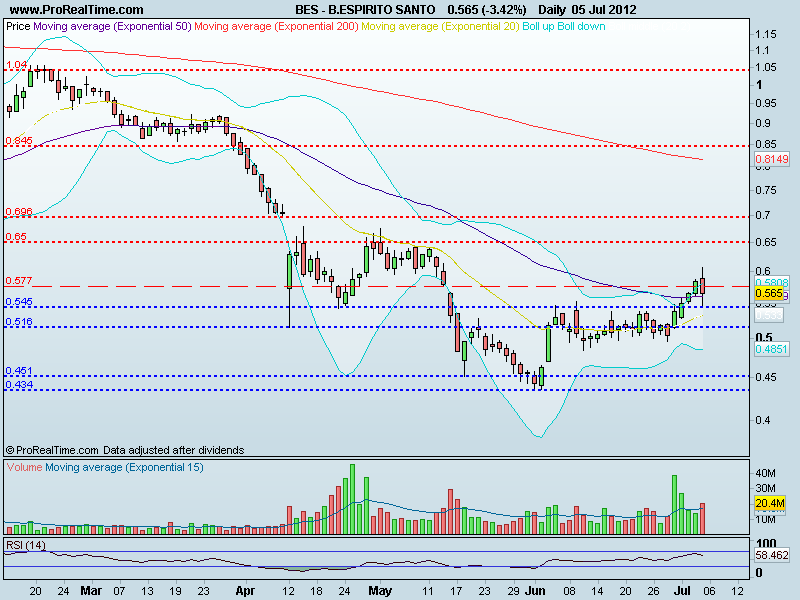Click the Mar month label on date axis
The height and width of the screenshot is (600, 800).
[91, 591]
